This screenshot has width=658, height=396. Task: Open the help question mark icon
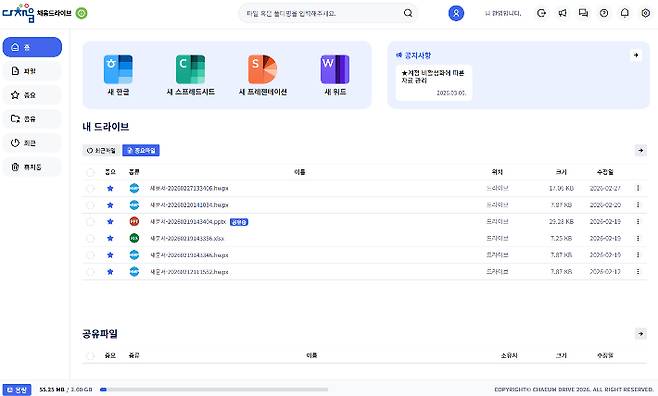(604, 13)
